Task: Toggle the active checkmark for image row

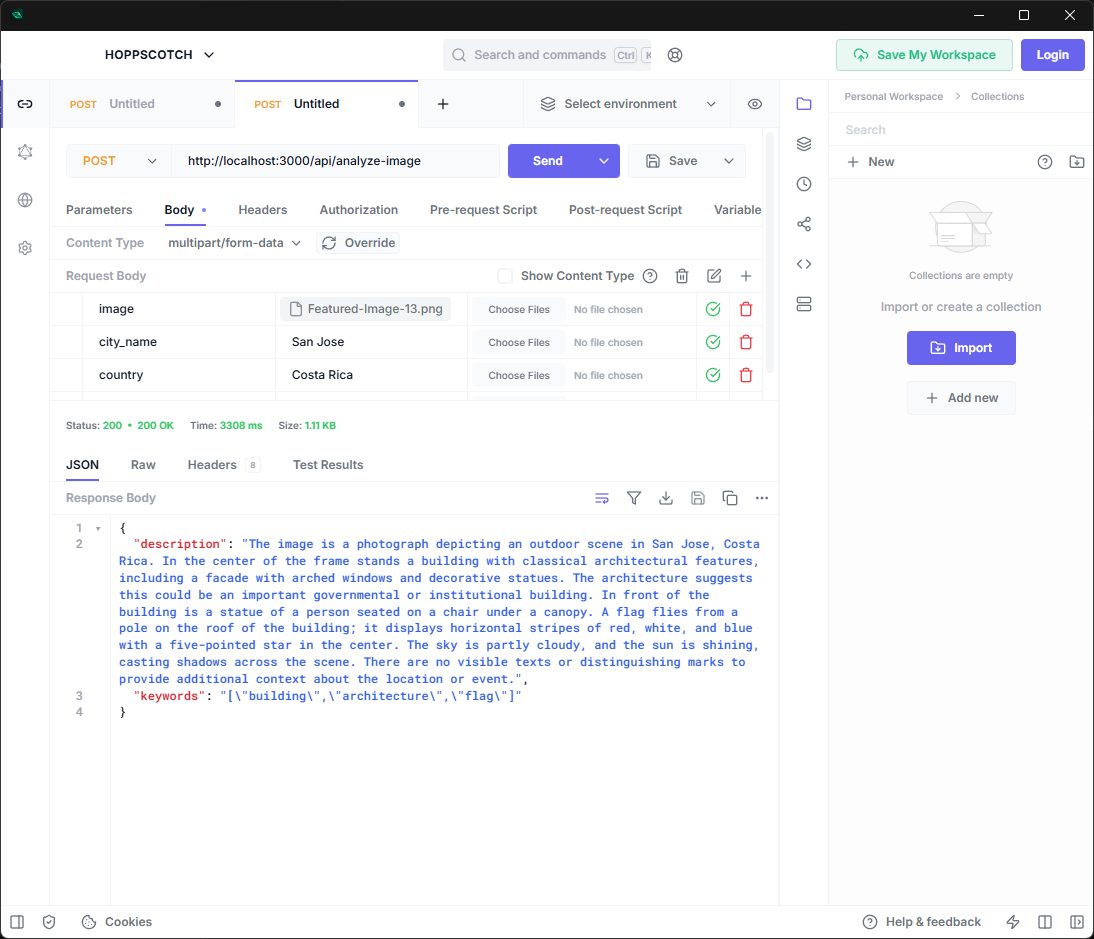Action: tap(713, 309)
